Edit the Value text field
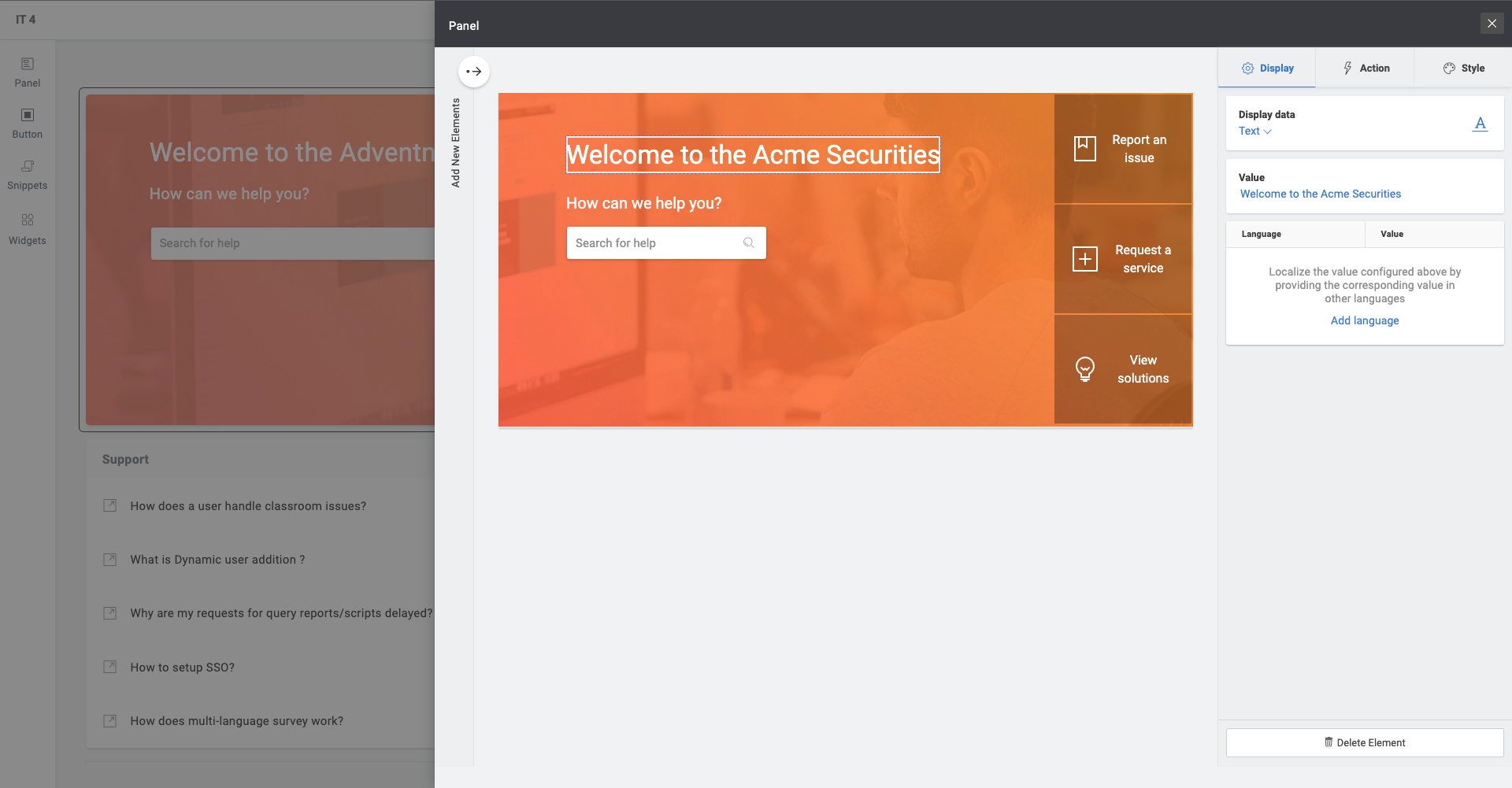 coord(1320,194)
